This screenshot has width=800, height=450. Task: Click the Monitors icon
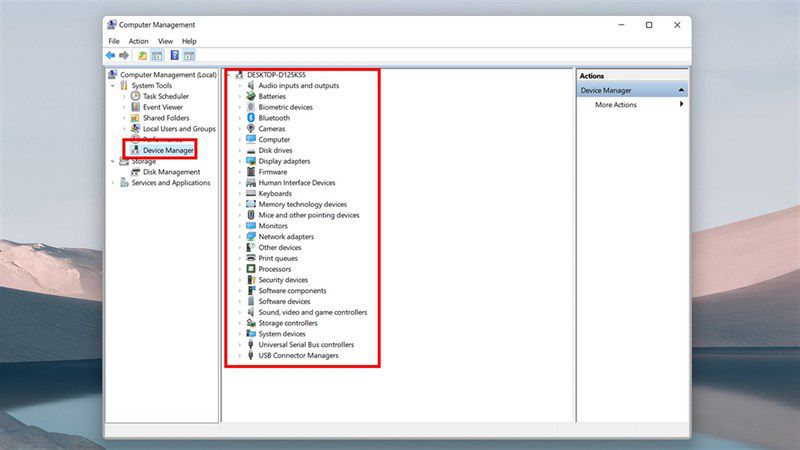coord(251,226)
